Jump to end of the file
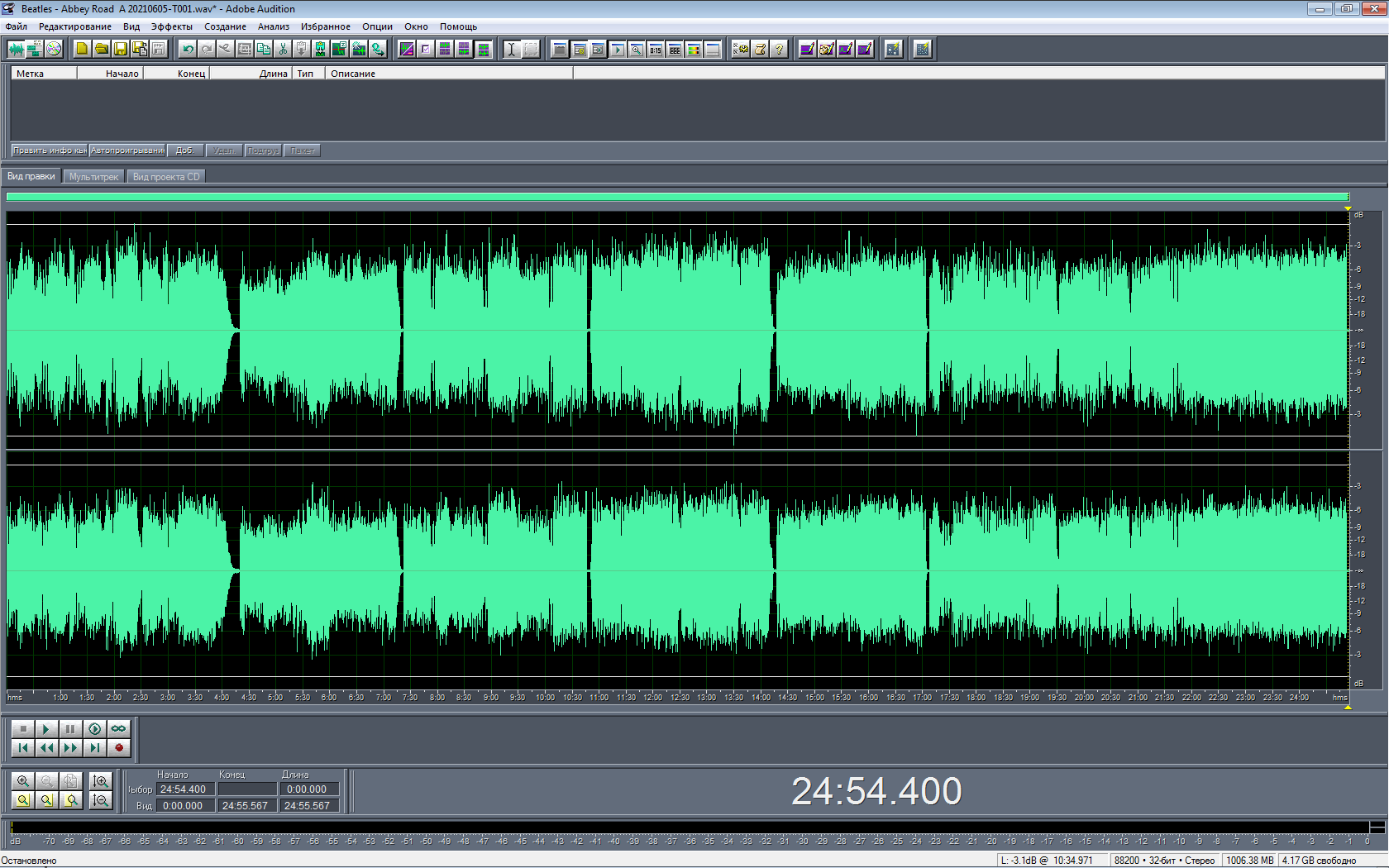 click(x=95, y=748)
